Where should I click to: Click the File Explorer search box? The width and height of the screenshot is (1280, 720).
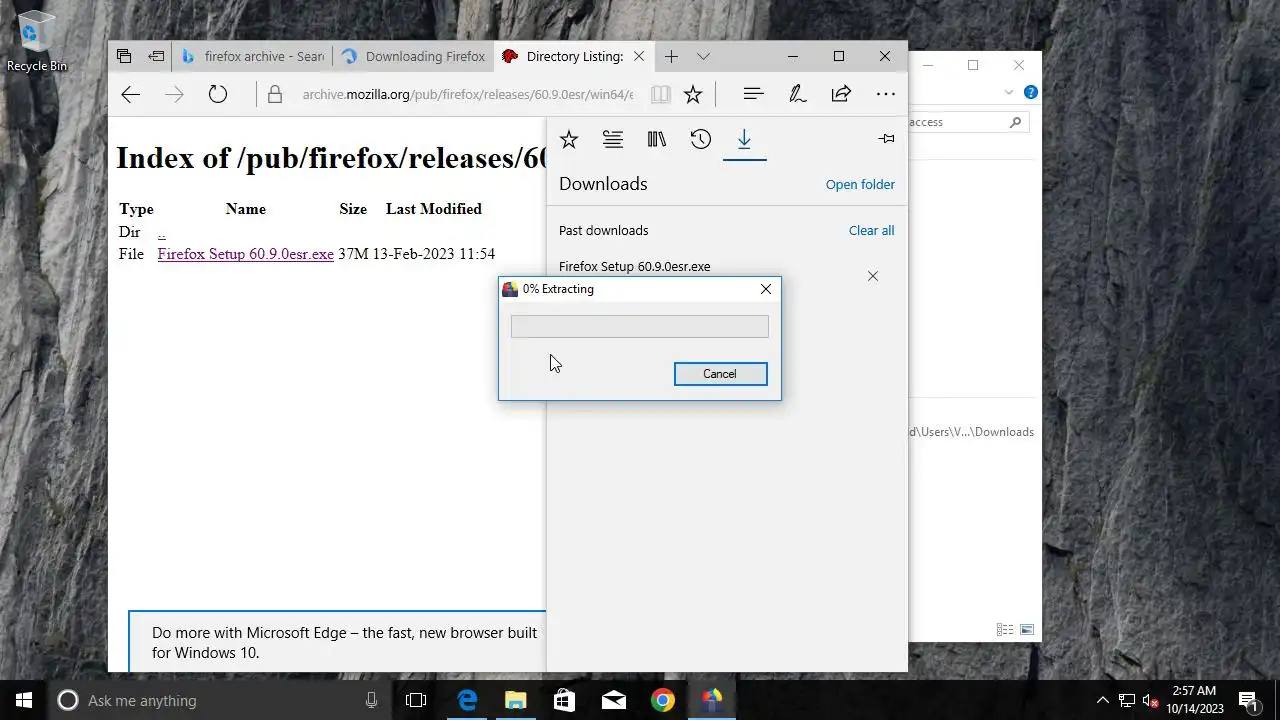click(x=966, y=122)
